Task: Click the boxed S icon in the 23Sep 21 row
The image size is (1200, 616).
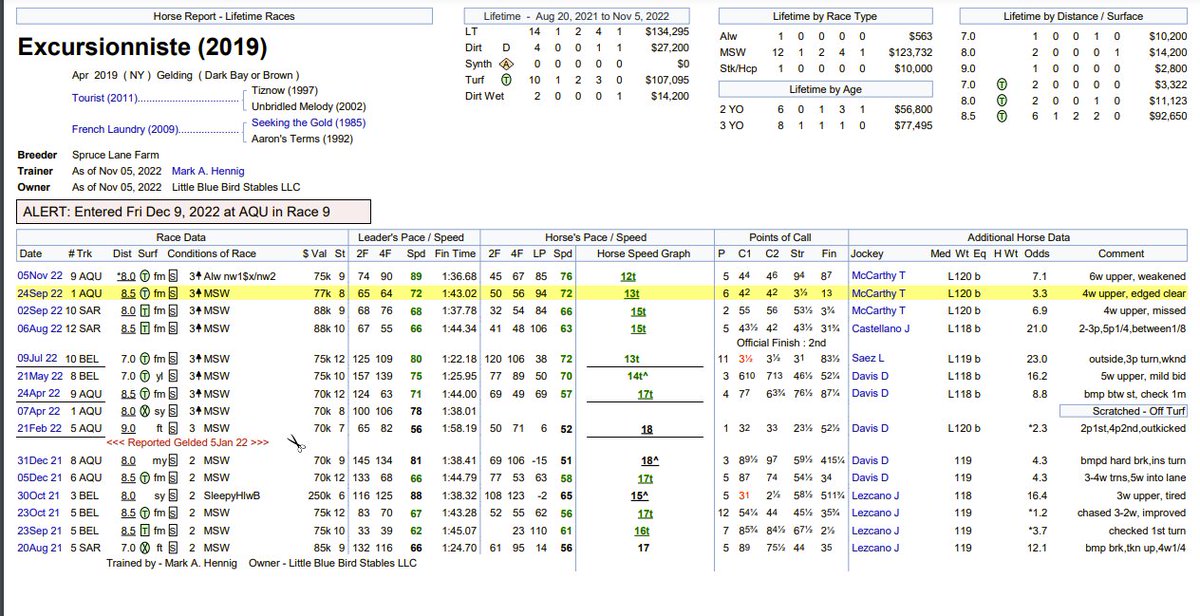Action: click(x=172, y=531)
